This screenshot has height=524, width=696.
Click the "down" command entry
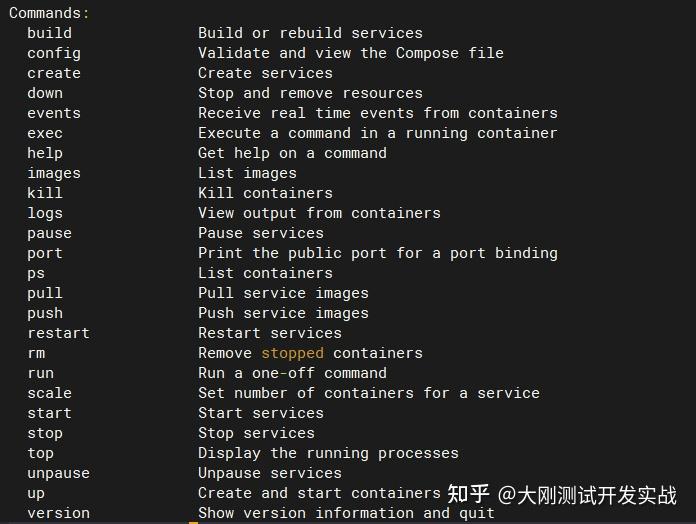click(45, 93)
